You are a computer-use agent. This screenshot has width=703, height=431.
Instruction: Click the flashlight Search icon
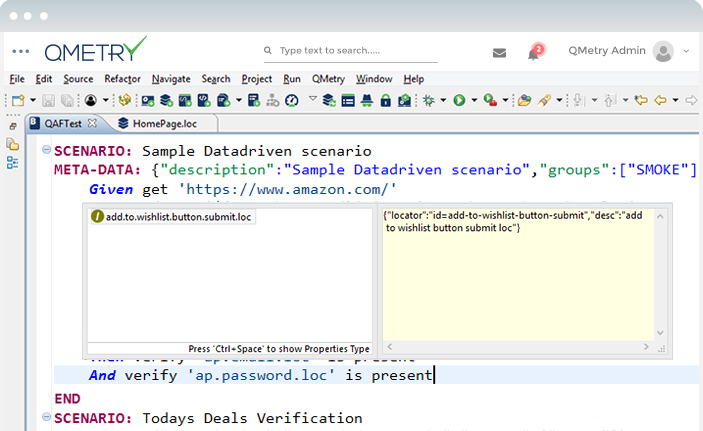pyautogui.click(x=544, y=100)
